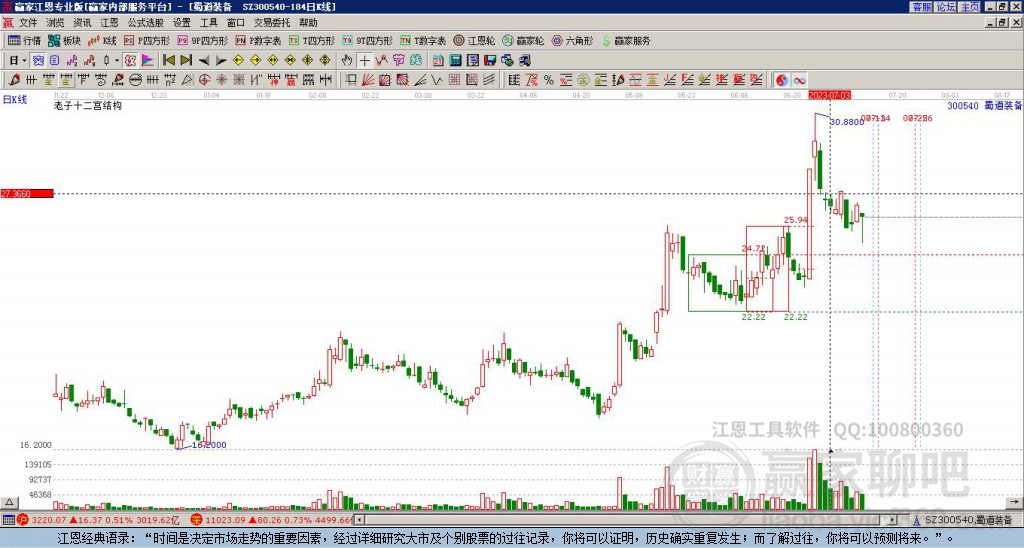Viewport: 1024px width, 548px height.
Task: Click the chart right scroll arrow
Action: click(1016, 502)
